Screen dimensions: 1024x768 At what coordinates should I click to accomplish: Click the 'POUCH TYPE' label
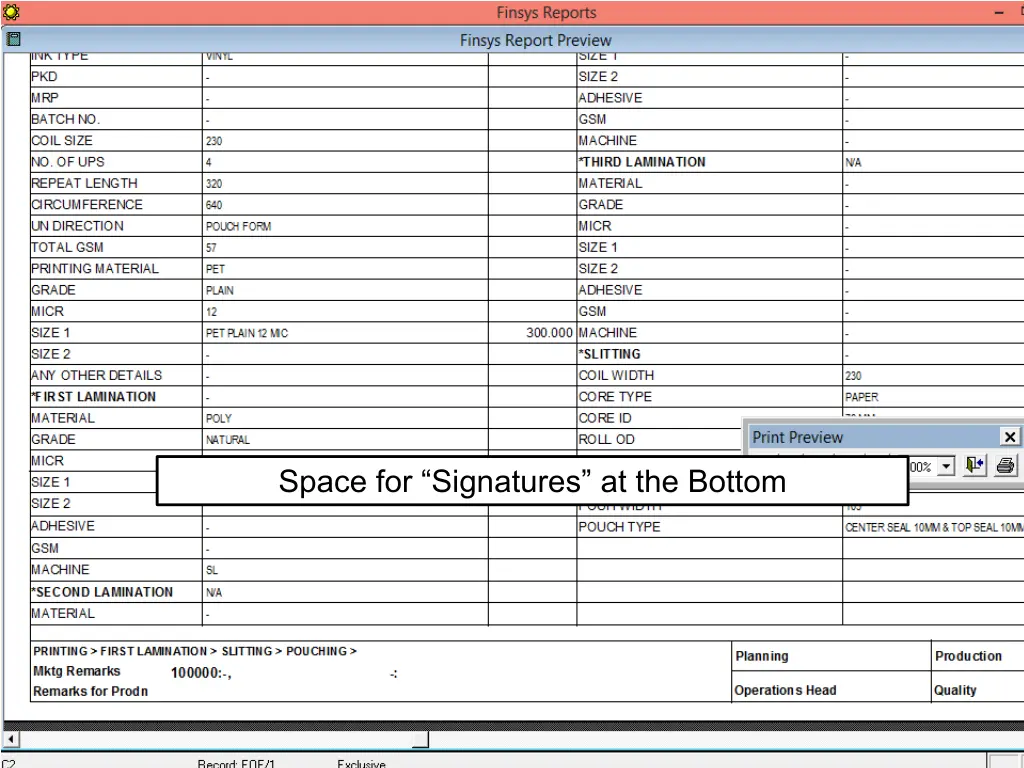click(x=619, y=527)
